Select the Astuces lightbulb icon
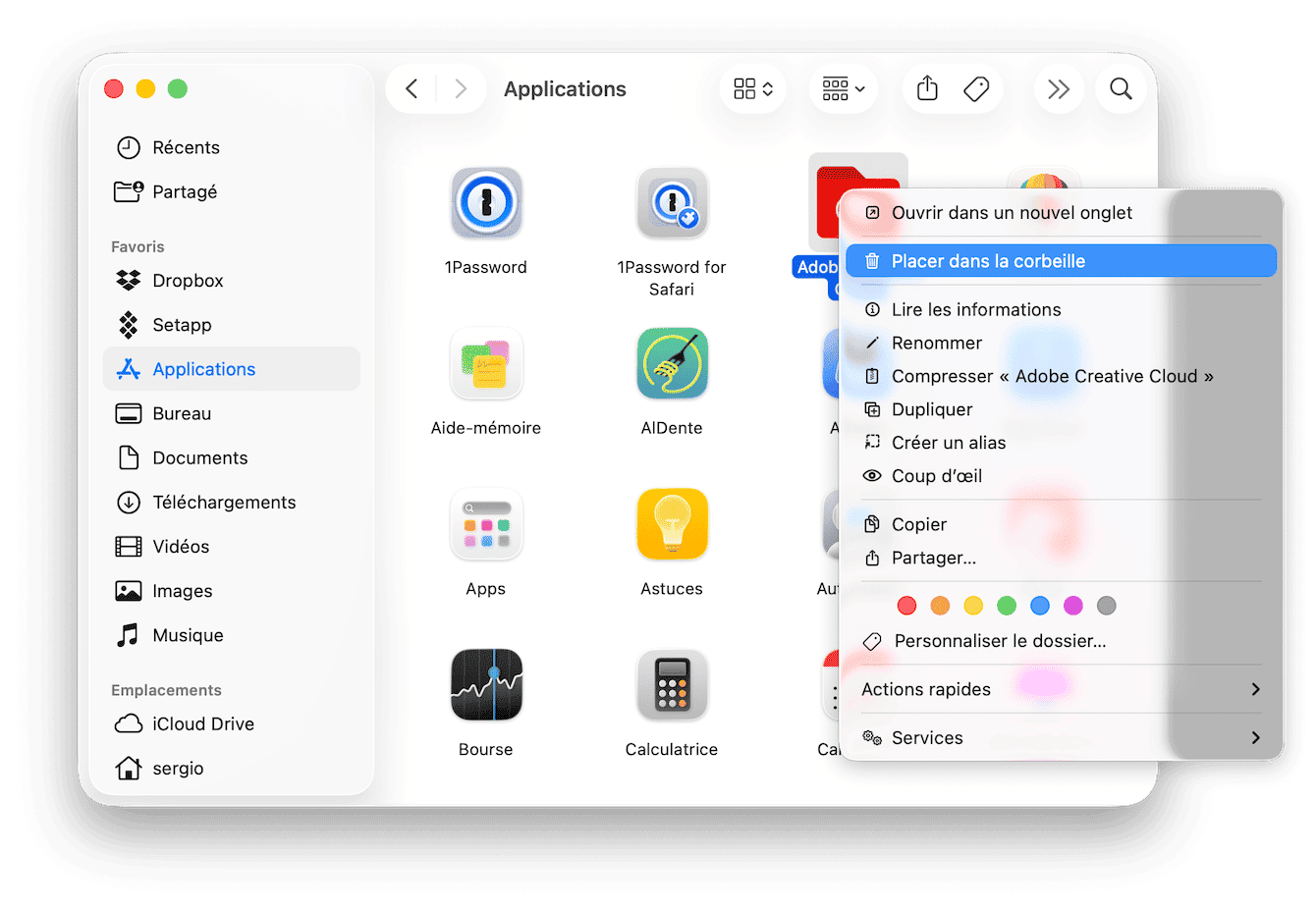This screenshot has width=1316, height=909. click(x=672, y=525)
